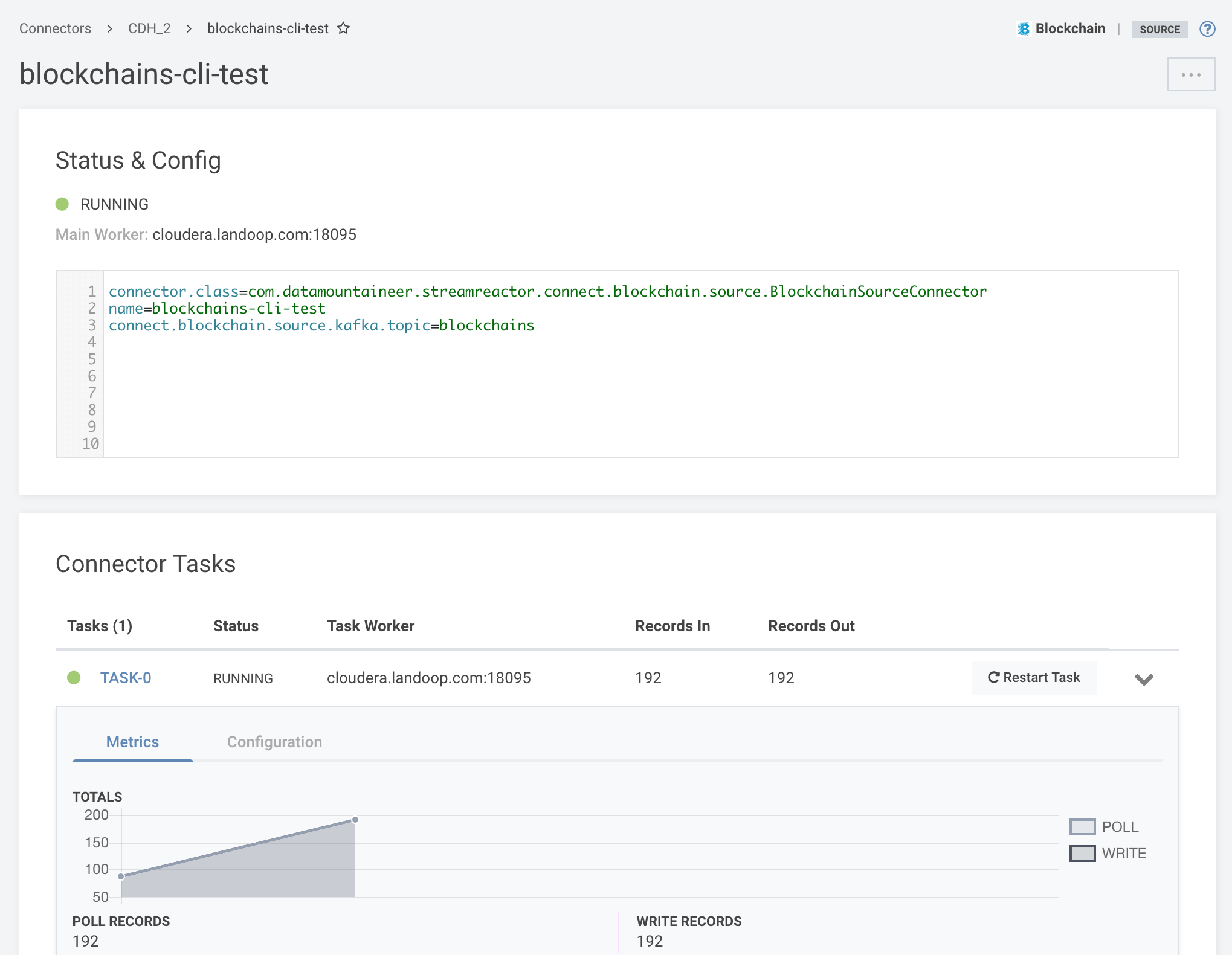Click the Records Out column header
This screenshot has height=955, width=1232.
(811, 626)
